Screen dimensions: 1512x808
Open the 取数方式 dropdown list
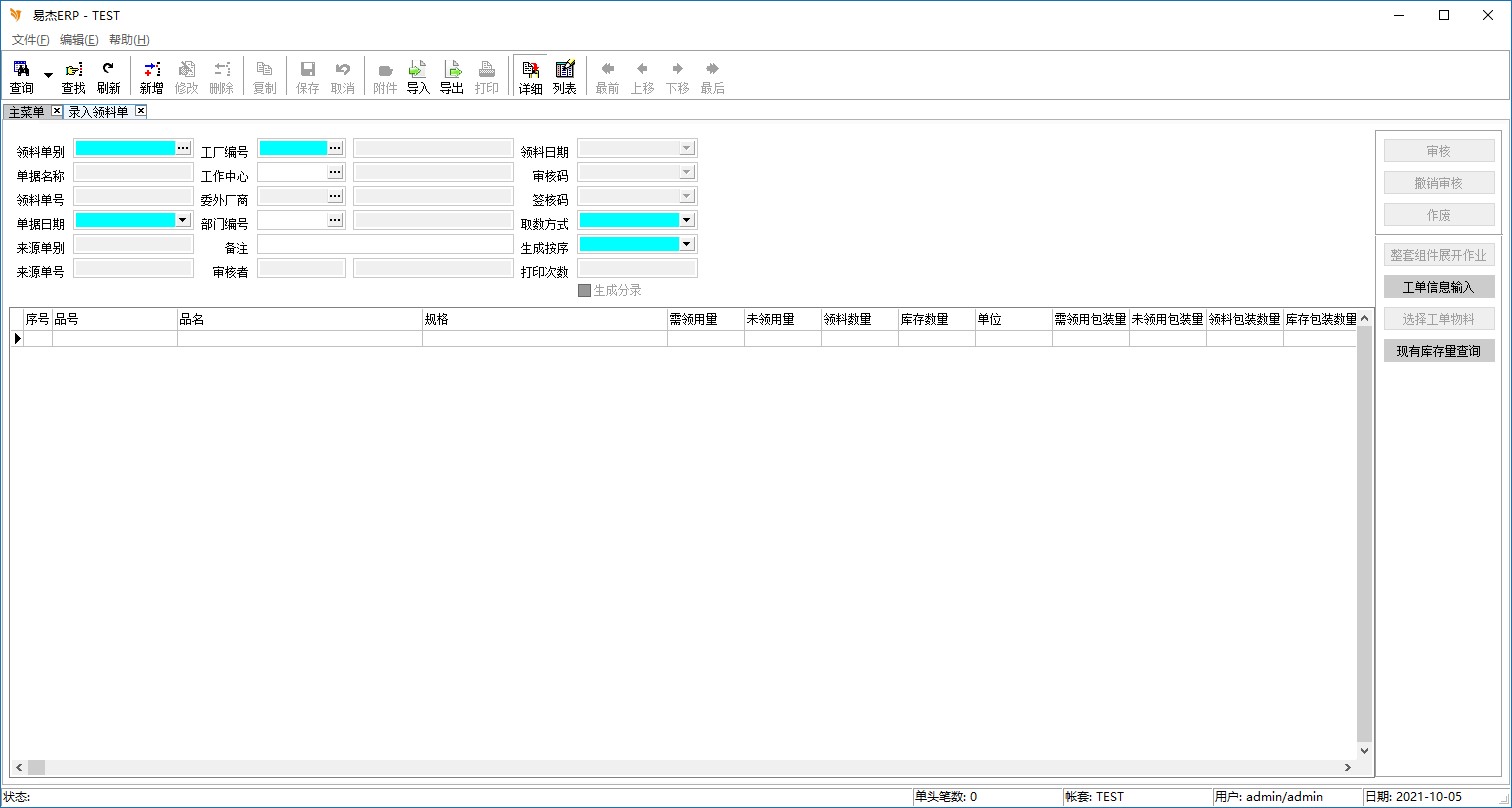[x=686, y=220]
